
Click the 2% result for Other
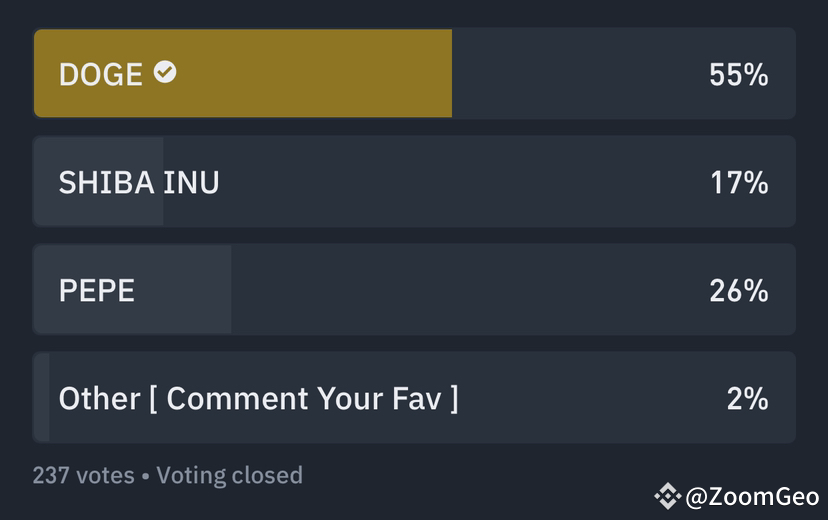click(747, 399)
